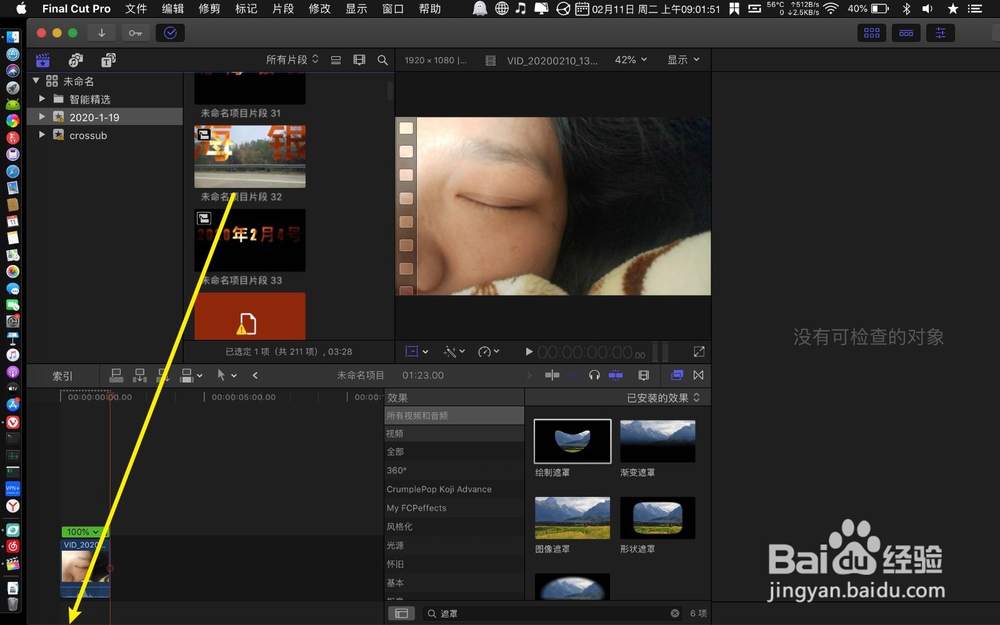Open the Effects browser icon in timeline toolbar
The image size is (1000, 625).
(x=676, y=375)
